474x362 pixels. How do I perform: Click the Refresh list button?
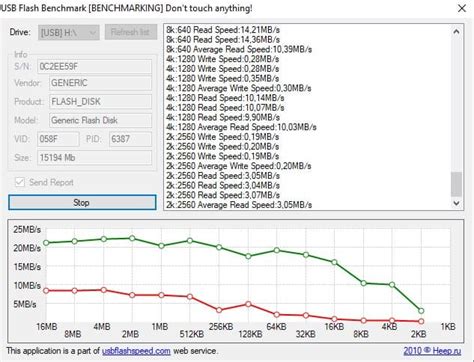pyautogui.click(x=131, y=32)
